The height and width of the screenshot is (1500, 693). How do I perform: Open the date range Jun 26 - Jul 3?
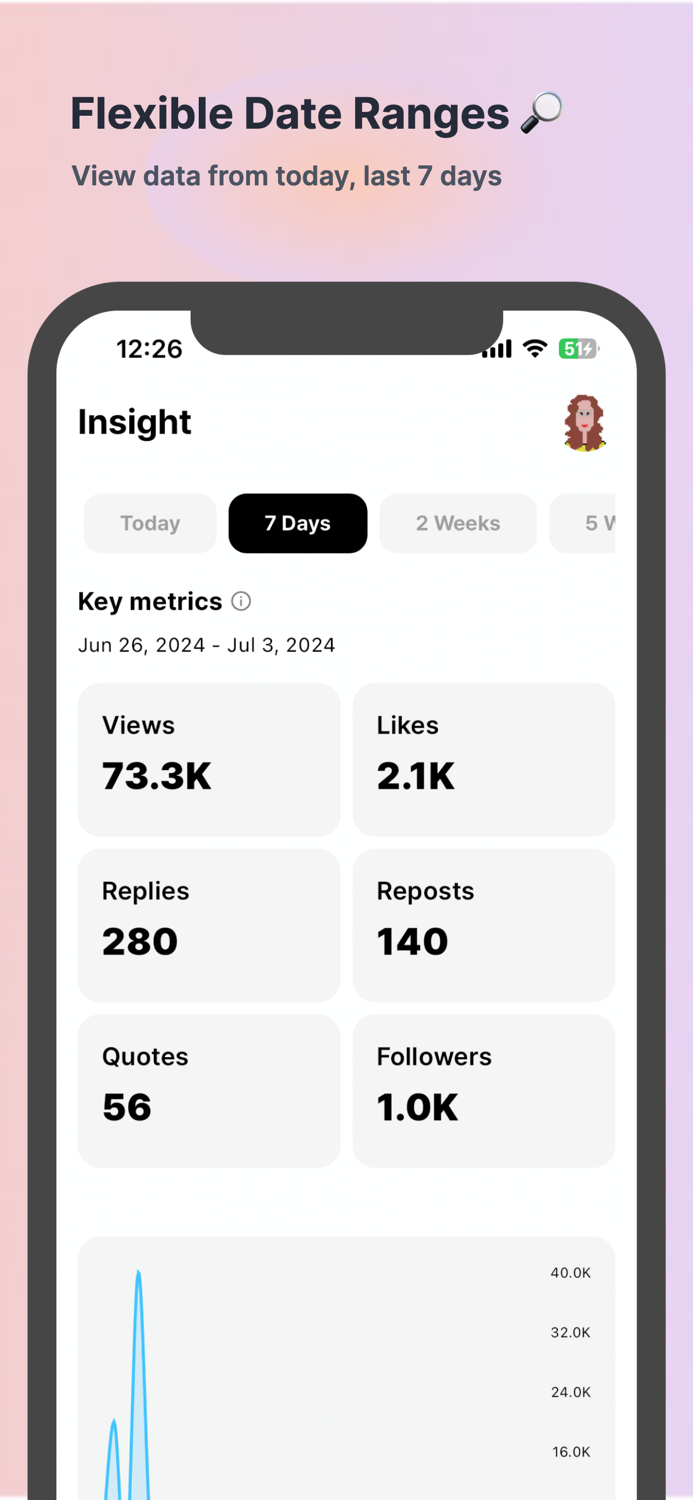[x=207, y=645]
